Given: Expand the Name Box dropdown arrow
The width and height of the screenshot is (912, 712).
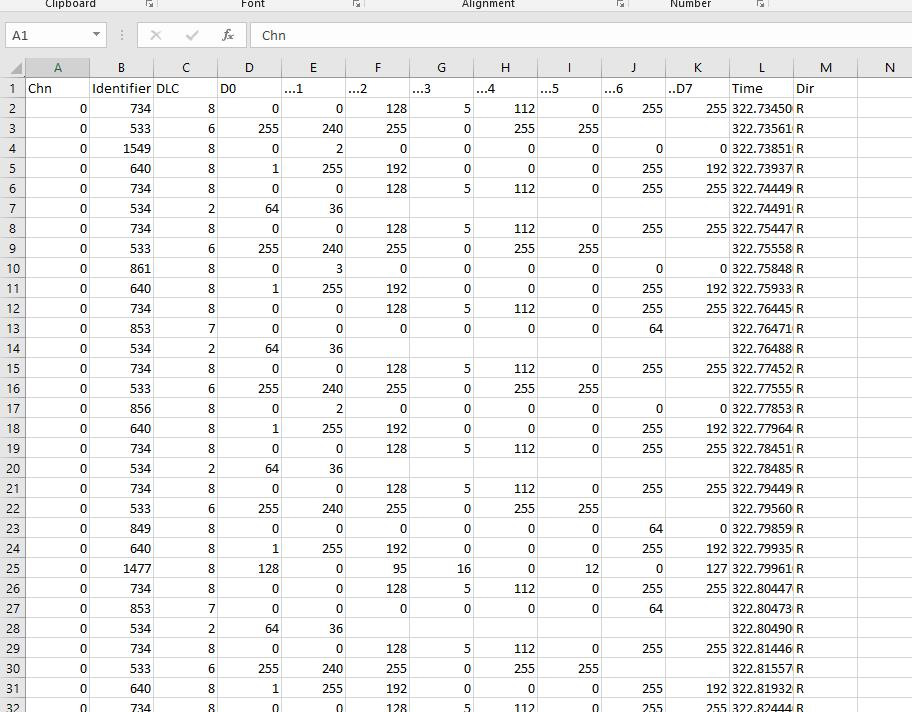Looking at the screenshot, I should click(96, 35).
